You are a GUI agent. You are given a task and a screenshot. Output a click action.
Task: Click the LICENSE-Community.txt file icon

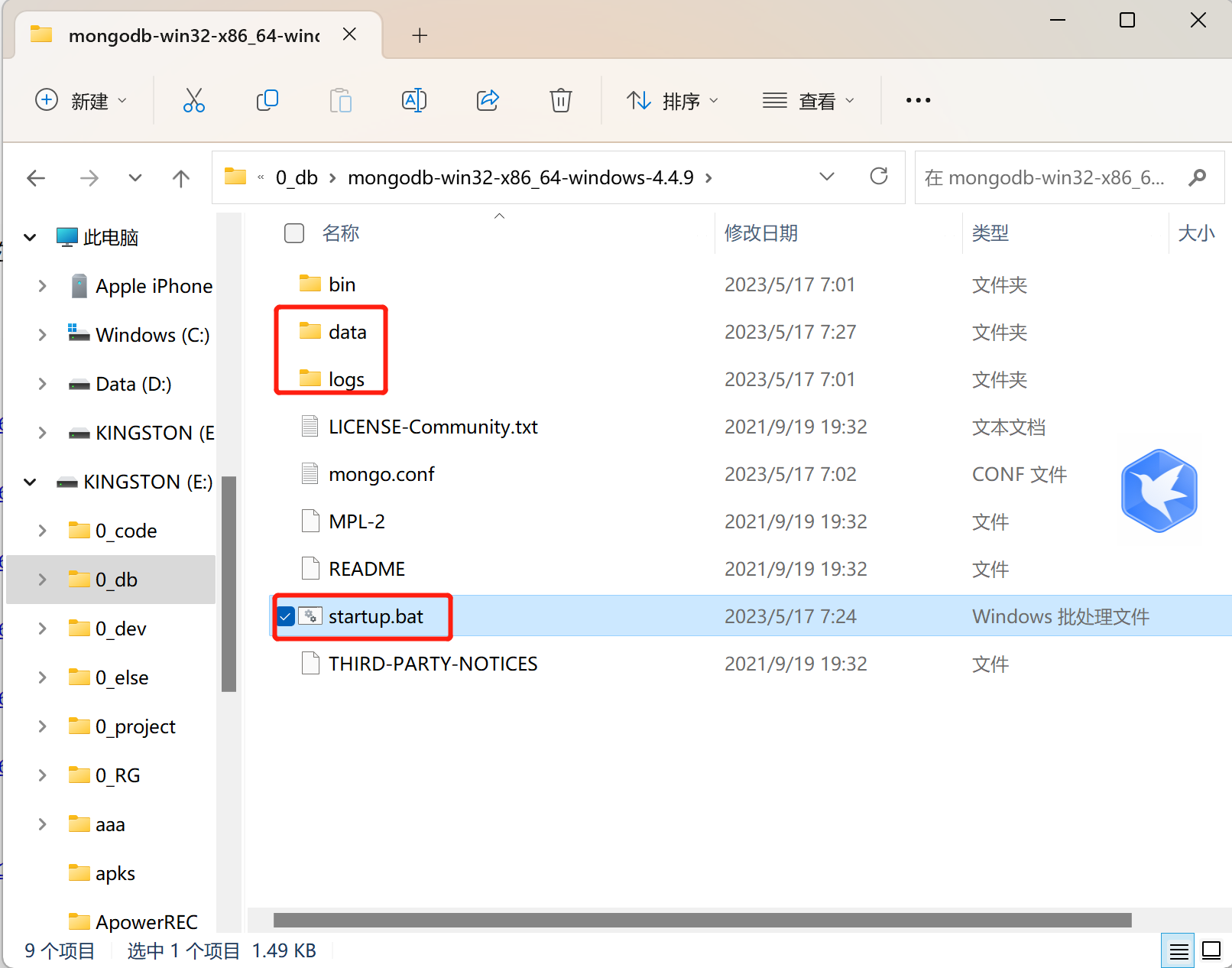[310, 426]
